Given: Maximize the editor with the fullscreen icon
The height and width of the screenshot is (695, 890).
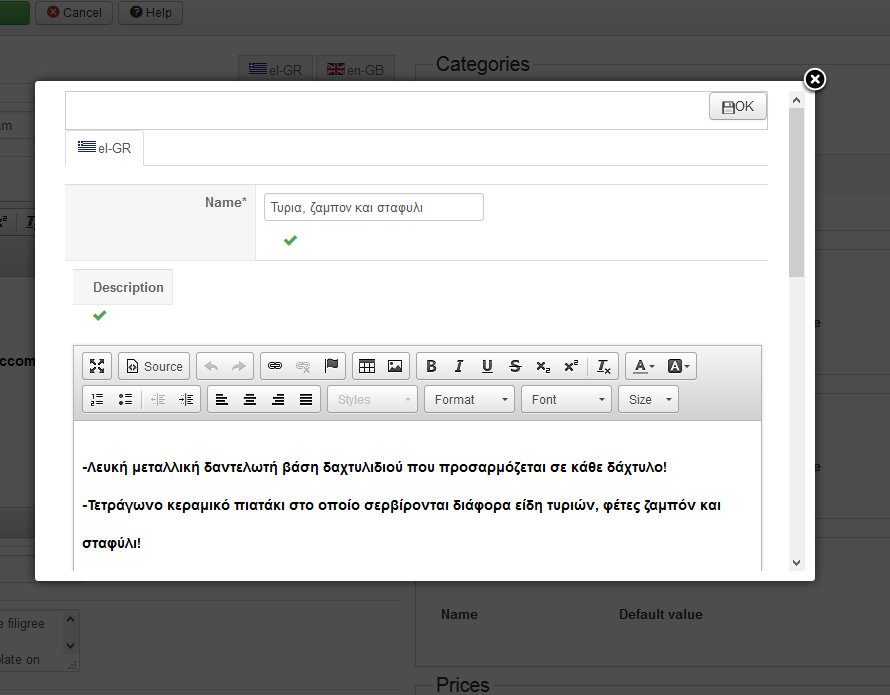Looking at the screenshot, I should click(97, 366).
